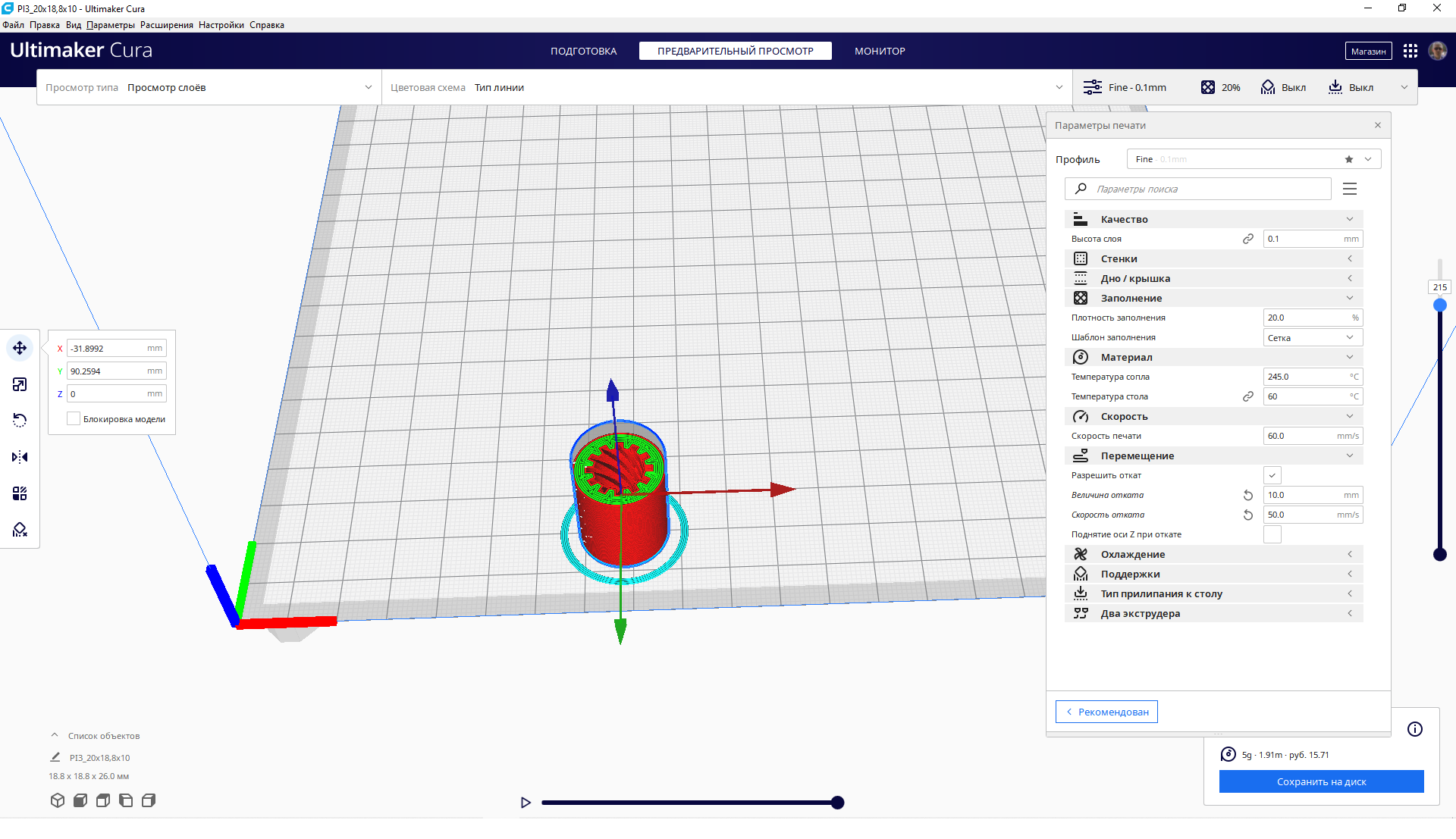Select the Rotate tool
Screen dimensions: 1456x839
(x=20, y=421)
